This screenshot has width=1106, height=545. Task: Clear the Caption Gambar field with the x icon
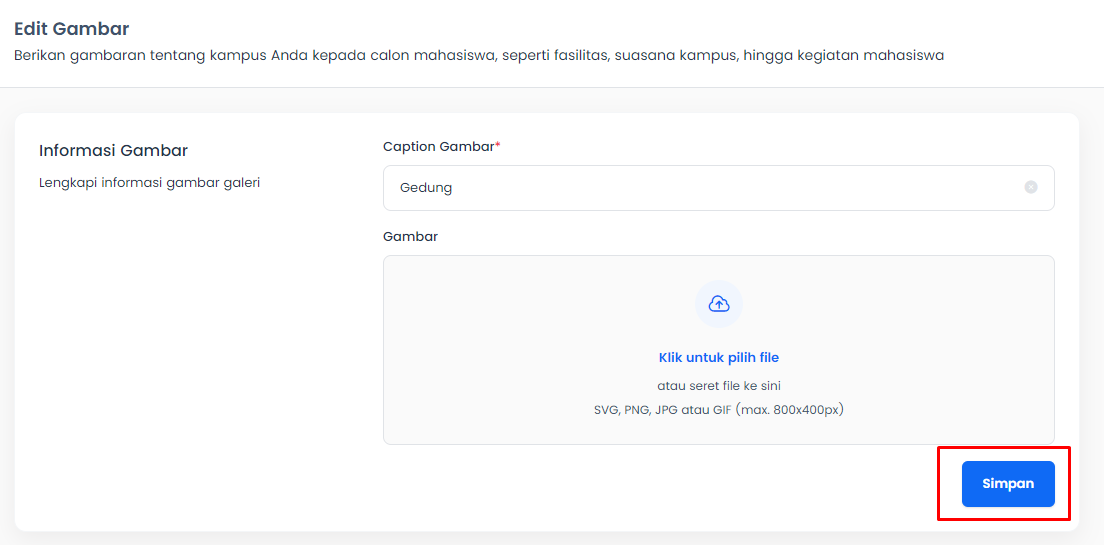click(x=1031, y=188)
